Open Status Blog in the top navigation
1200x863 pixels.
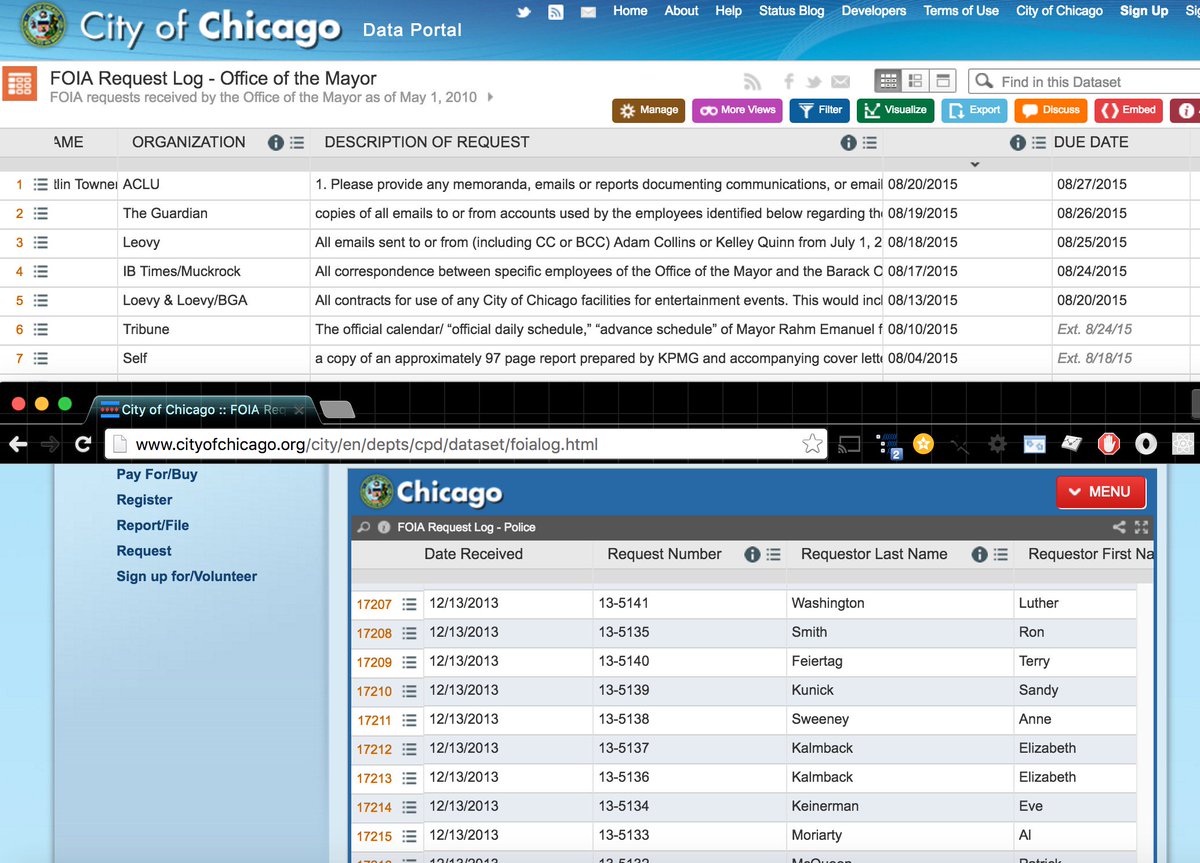click(x=792, y=11)
